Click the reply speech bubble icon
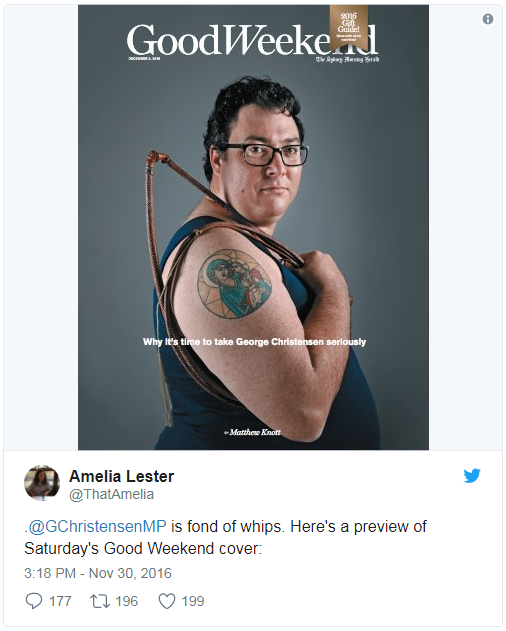506x631 pixels. (x=34, y=601)
